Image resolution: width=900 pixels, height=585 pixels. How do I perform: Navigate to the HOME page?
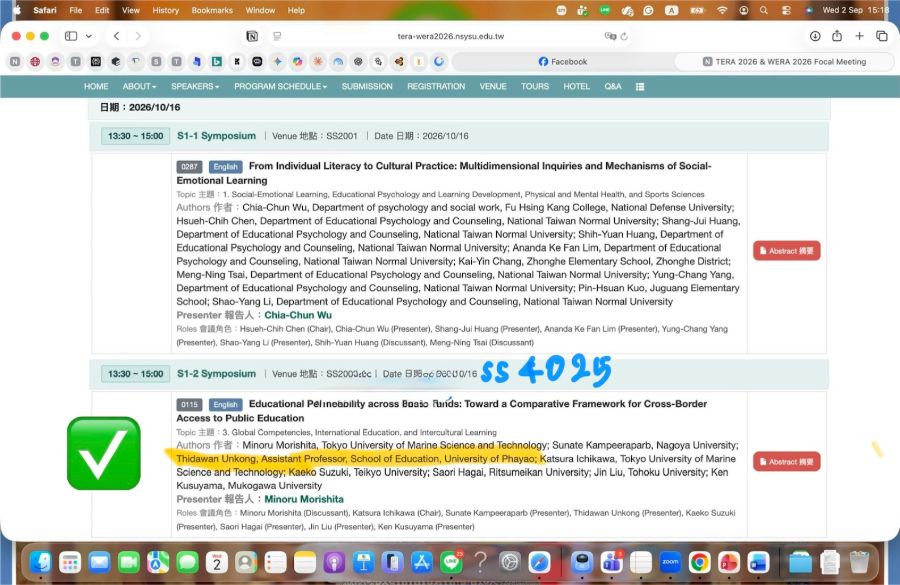[x=96, y=87]
